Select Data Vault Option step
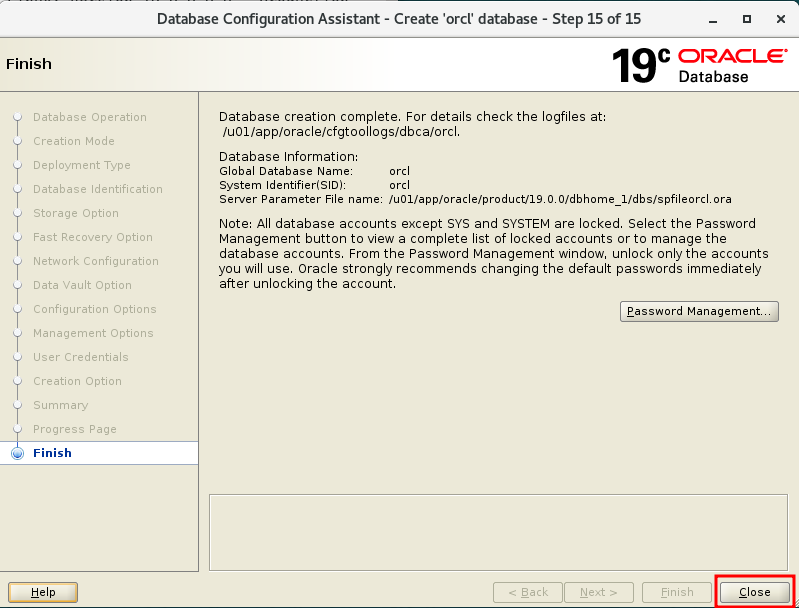Screen dimensions: 799x608 point(82,285)
